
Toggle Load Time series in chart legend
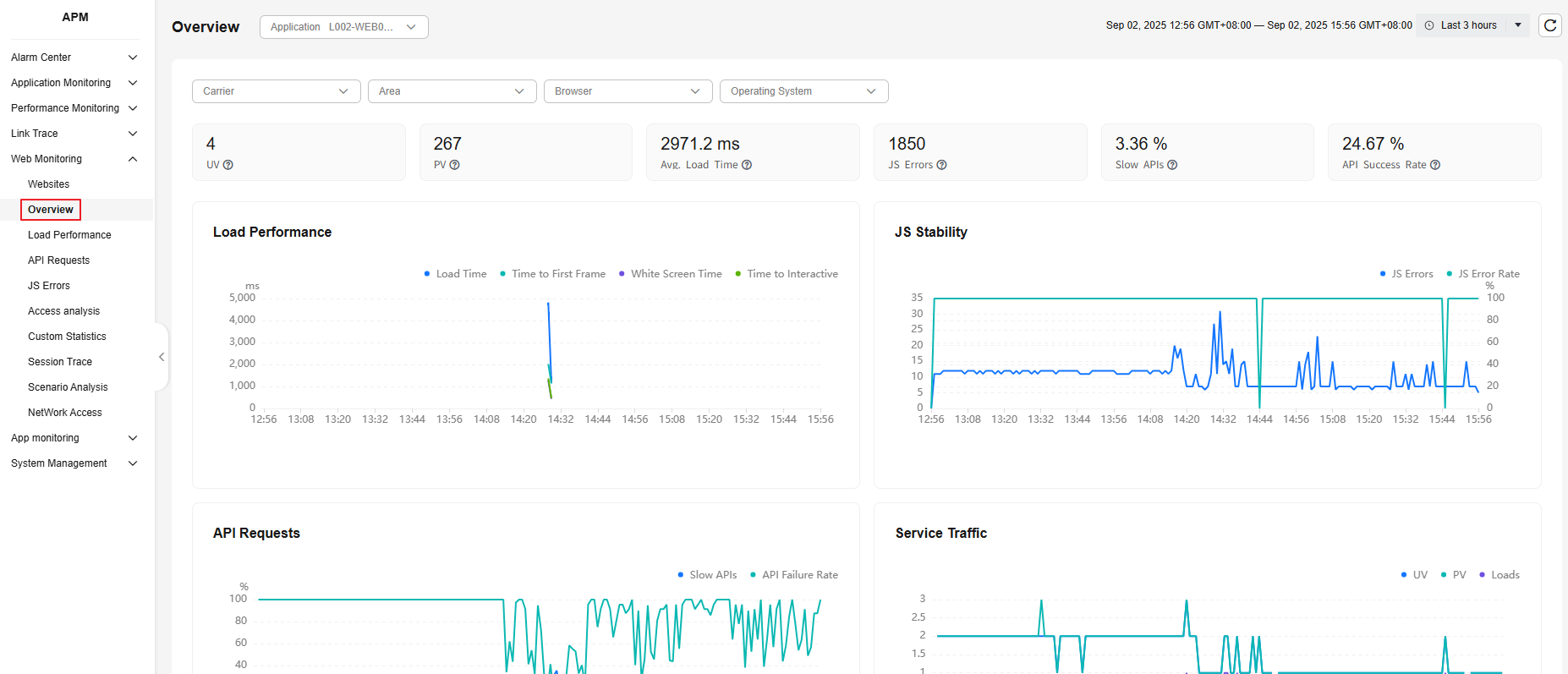pos(455,274)
